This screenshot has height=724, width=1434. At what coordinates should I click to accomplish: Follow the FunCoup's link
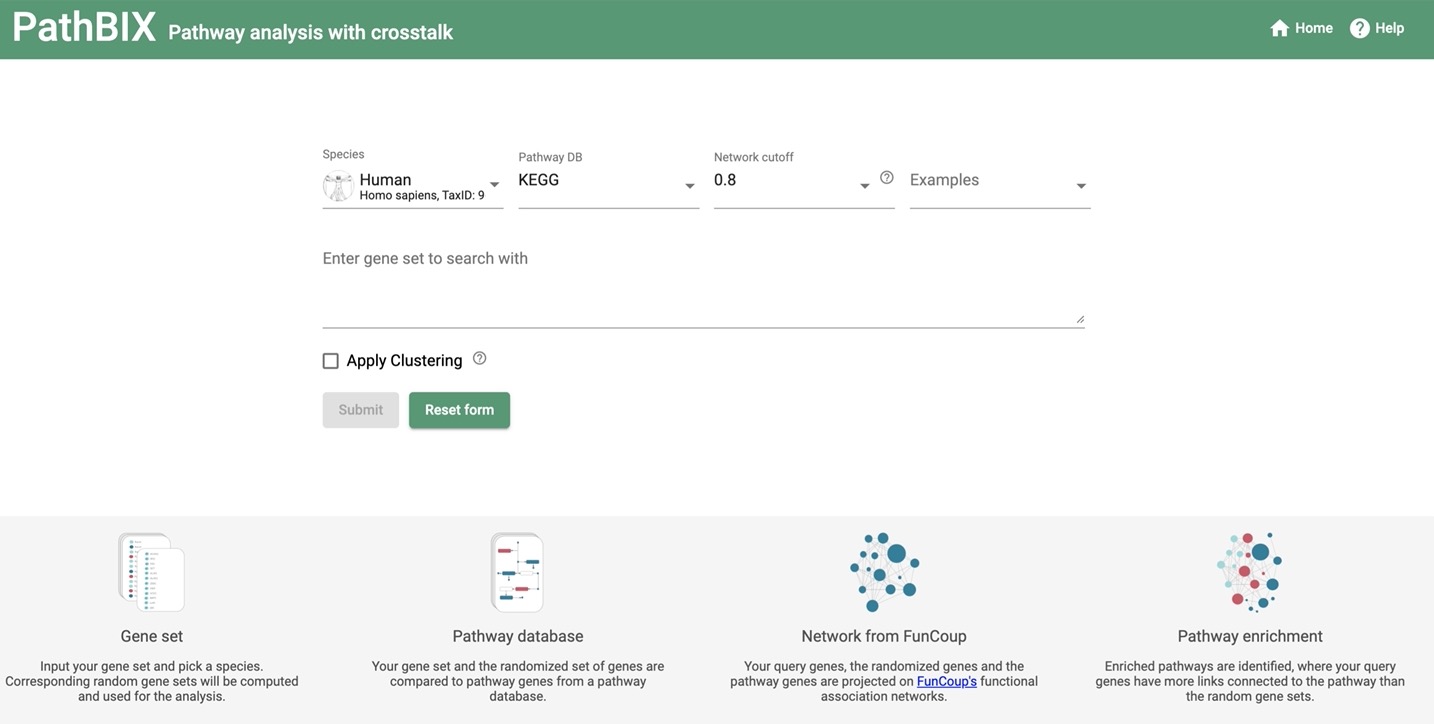[946, 681]
